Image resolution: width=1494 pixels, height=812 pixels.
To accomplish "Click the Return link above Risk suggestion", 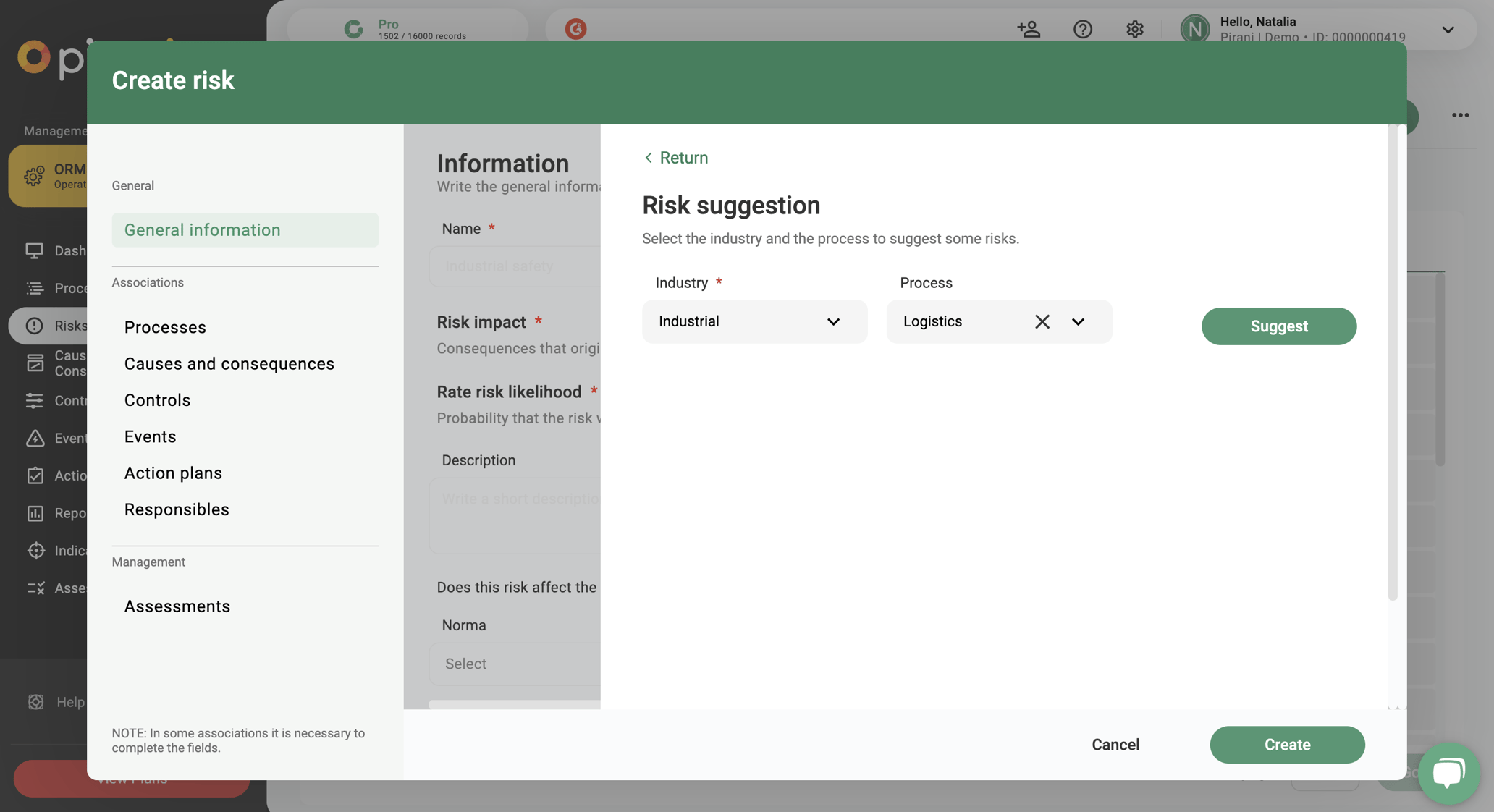I will coord(675,157).
